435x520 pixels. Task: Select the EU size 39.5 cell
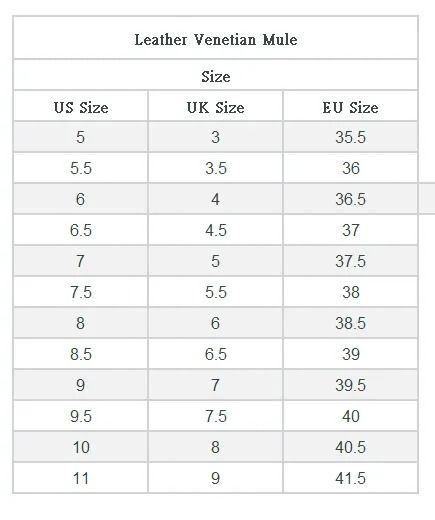pos(350,385)
